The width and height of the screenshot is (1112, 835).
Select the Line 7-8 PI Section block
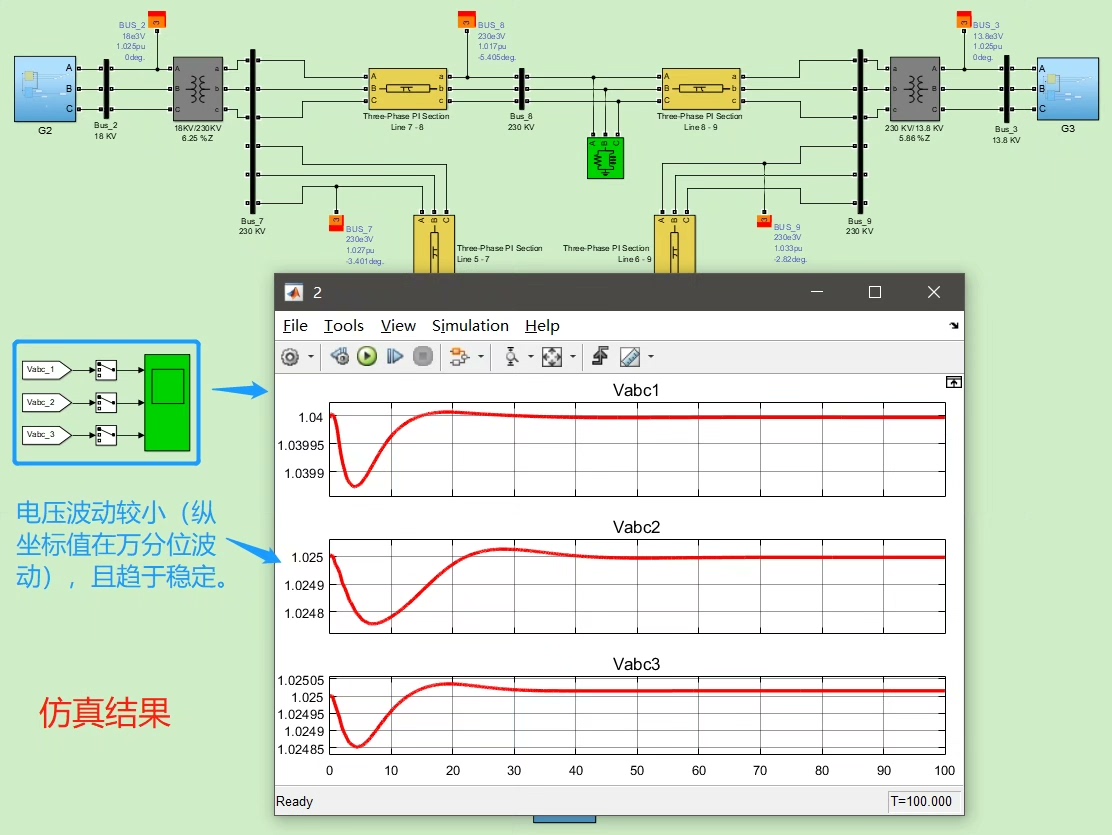coord(407,89)
